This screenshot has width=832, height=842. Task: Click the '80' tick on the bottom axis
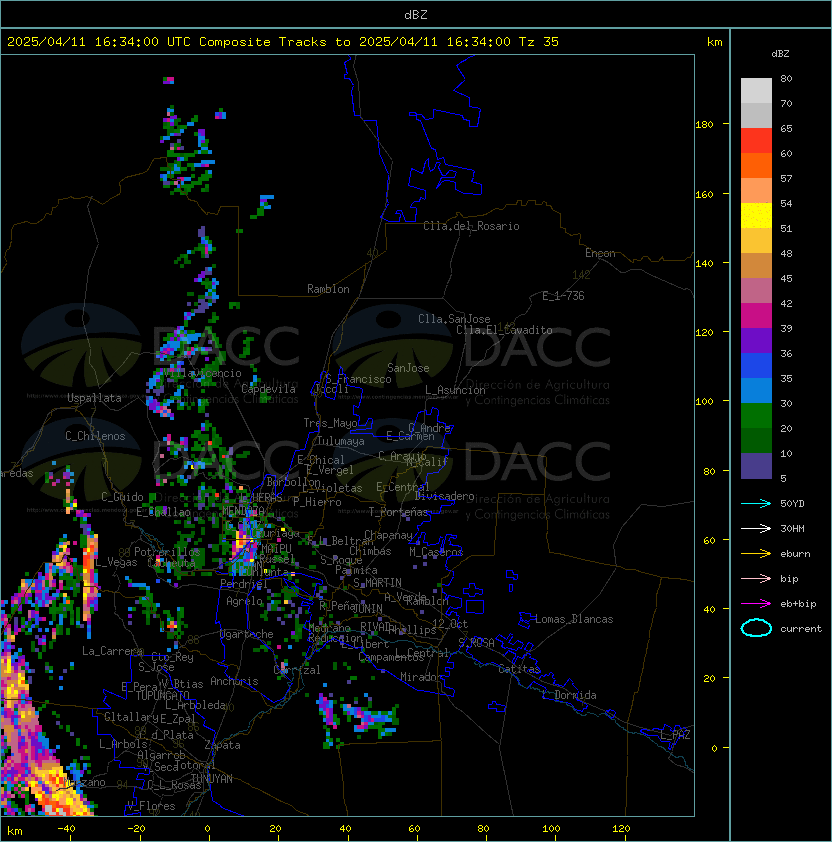(x=483, y=829)
